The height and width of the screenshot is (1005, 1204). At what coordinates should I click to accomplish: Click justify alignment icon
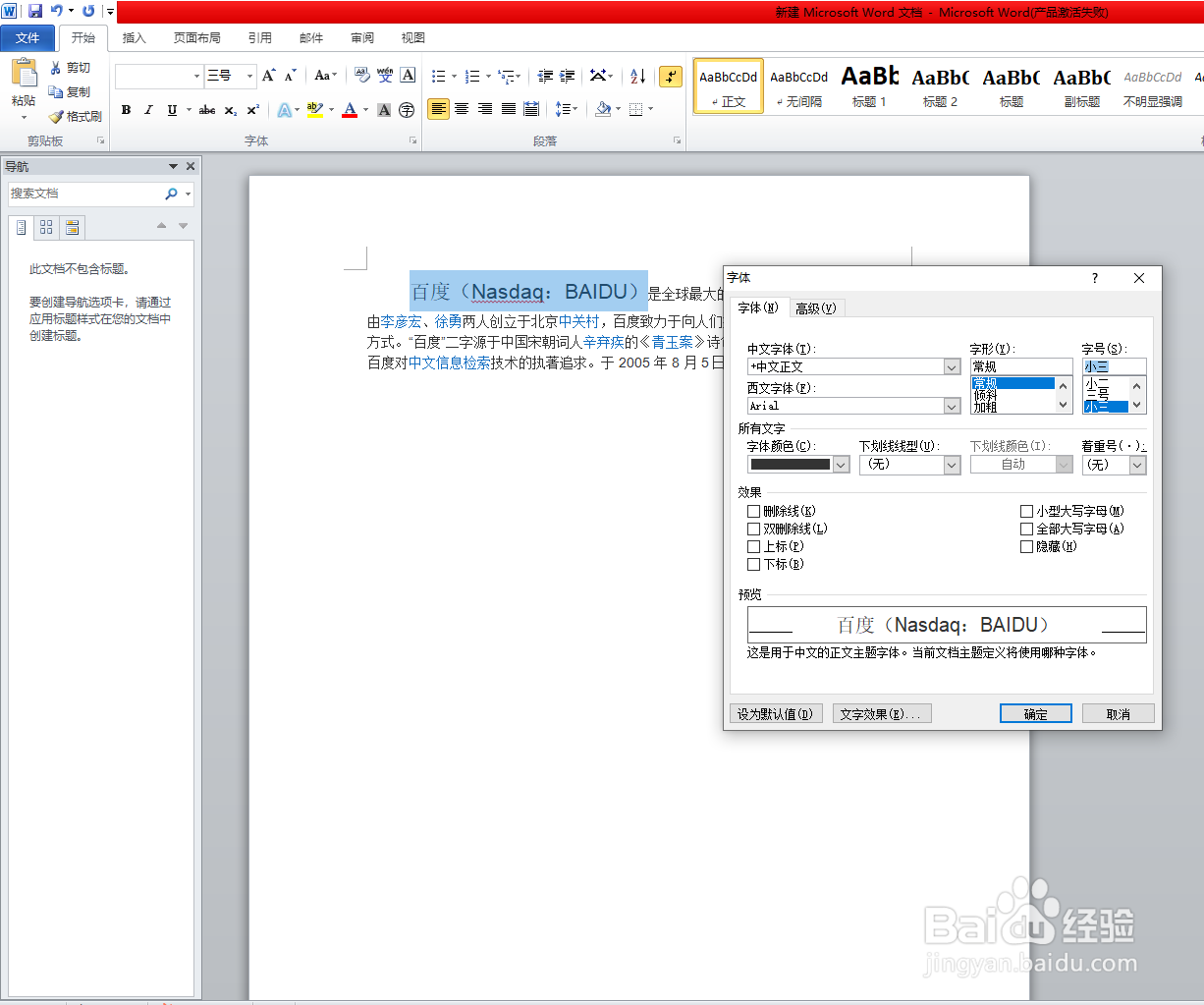(509, 109)
